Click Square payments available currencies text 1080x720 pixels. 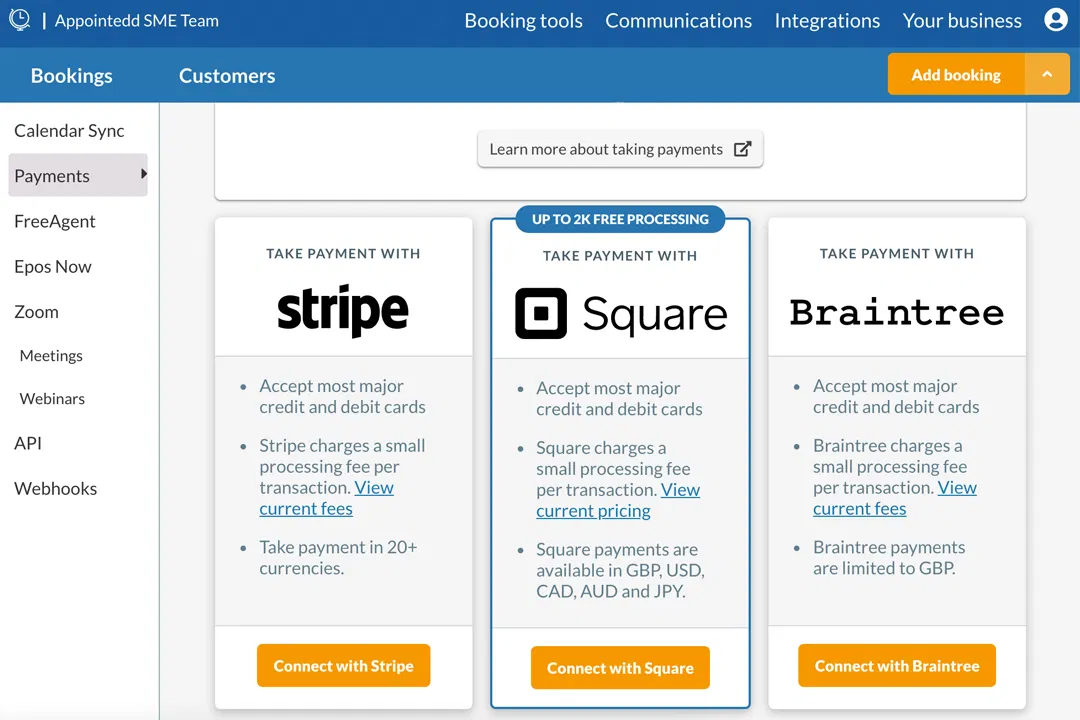[620, 570]
